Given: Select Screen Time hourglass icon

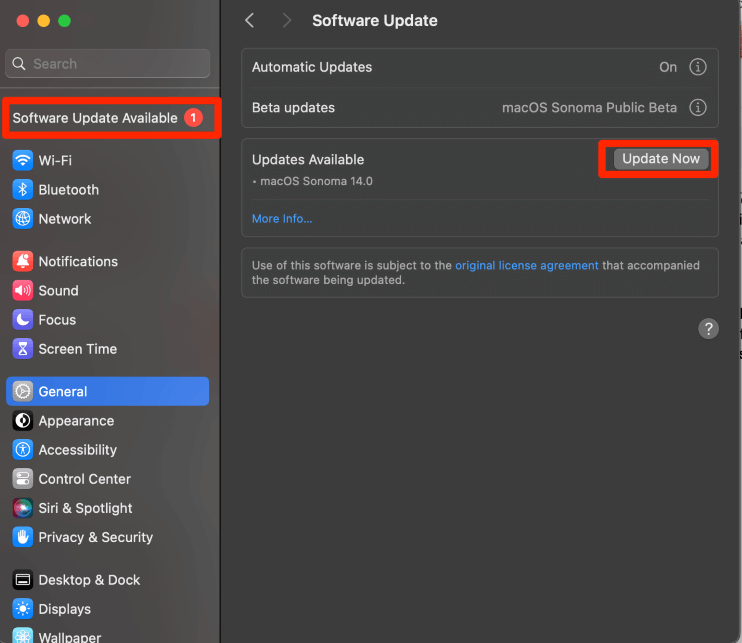Looking at the screenshot, I should (22, 348).
